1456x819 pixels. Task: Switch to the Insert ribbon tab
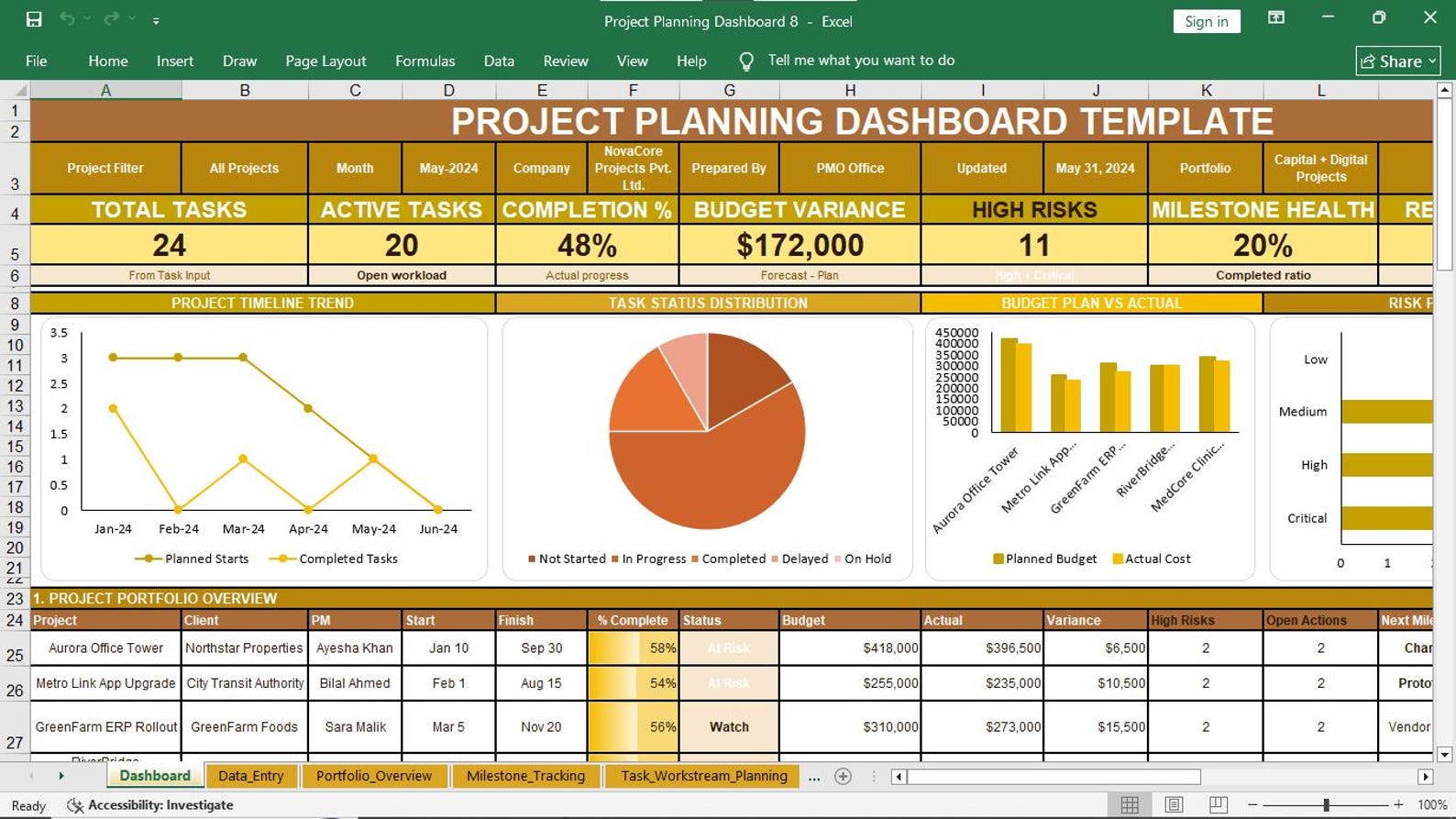pyautogui.click(x=175, y=61)
